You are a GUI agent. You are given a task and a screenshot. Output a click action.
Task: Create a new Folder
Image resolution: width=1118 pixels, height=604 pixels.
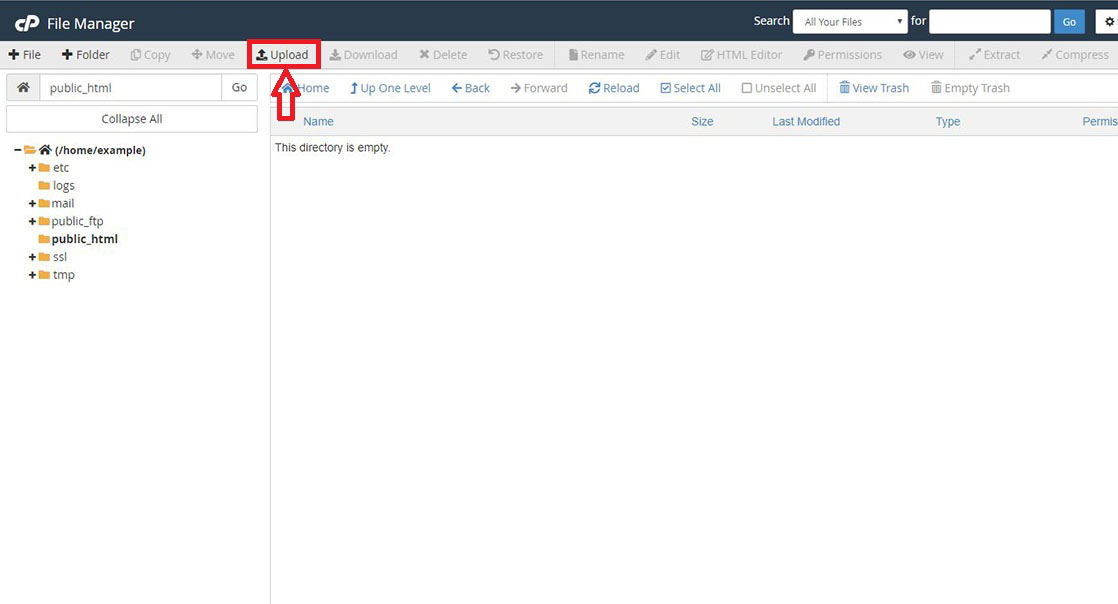[86, 55]
